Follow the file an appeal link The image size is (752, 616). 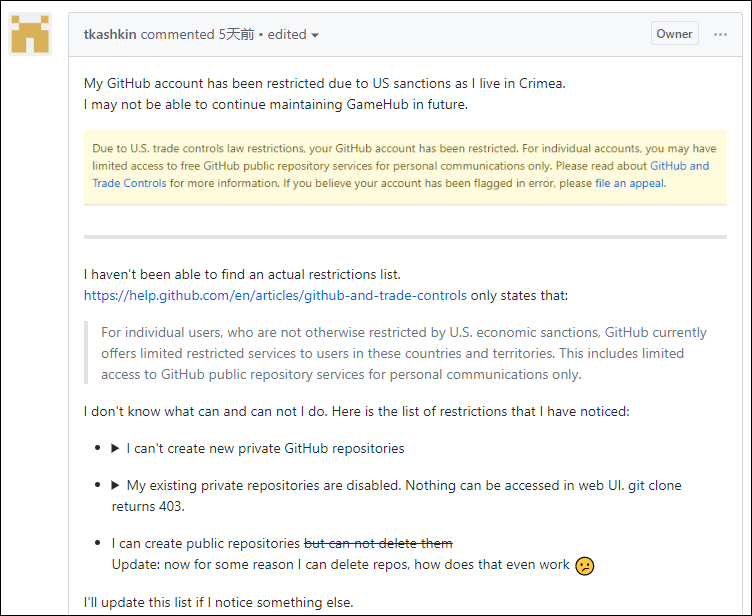pyautogui.click(x=629, y=183)
